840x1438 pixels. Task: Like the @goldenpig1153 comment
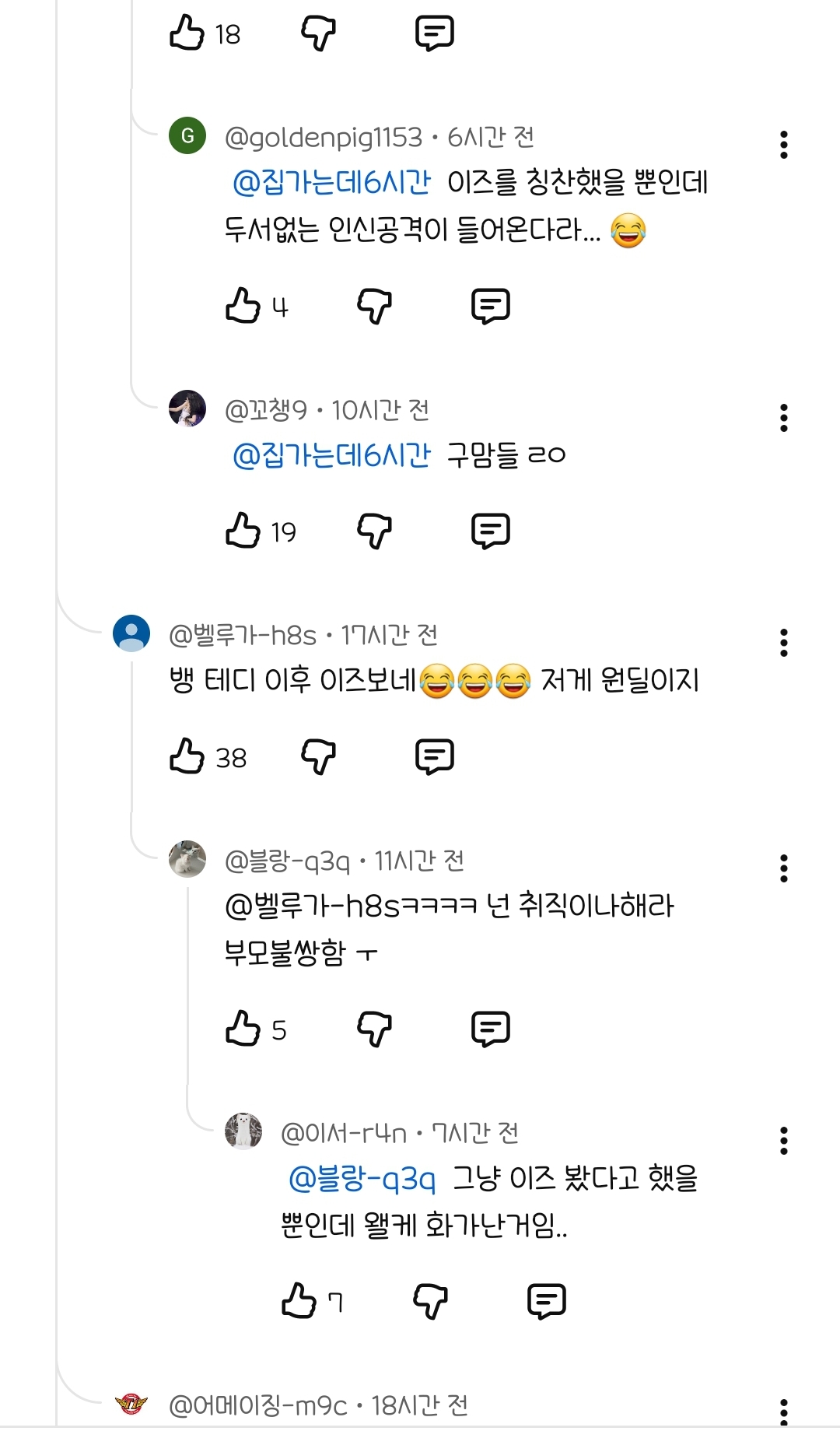(x=242, y=305)
